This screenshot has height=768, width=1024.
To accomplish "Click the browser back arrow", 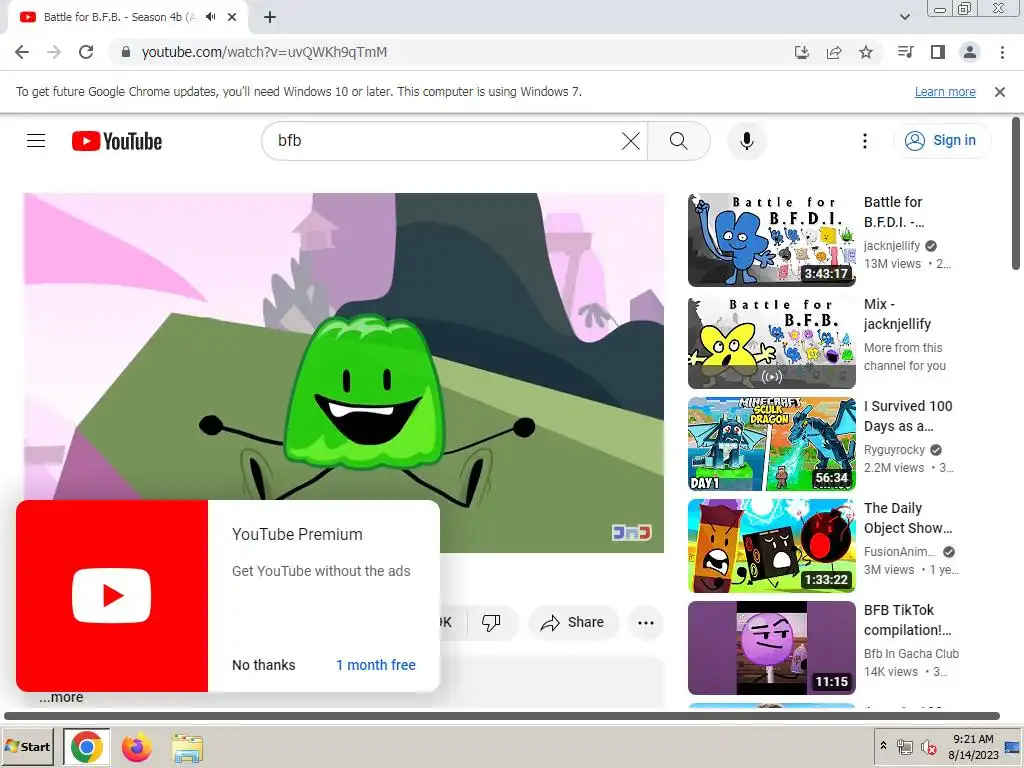I will (x=22, y=52).
